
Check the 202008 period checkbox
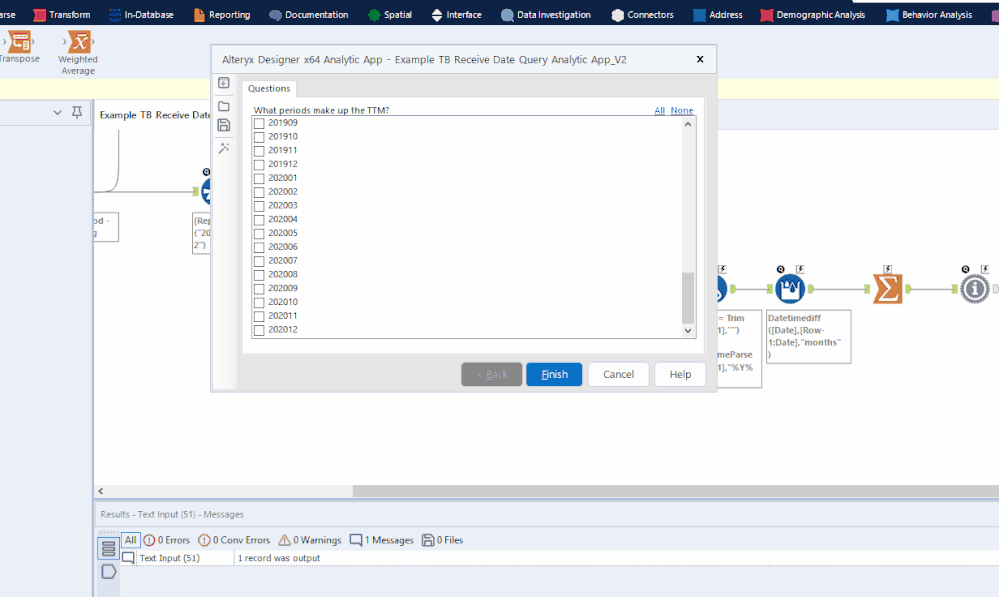[259, 275]
